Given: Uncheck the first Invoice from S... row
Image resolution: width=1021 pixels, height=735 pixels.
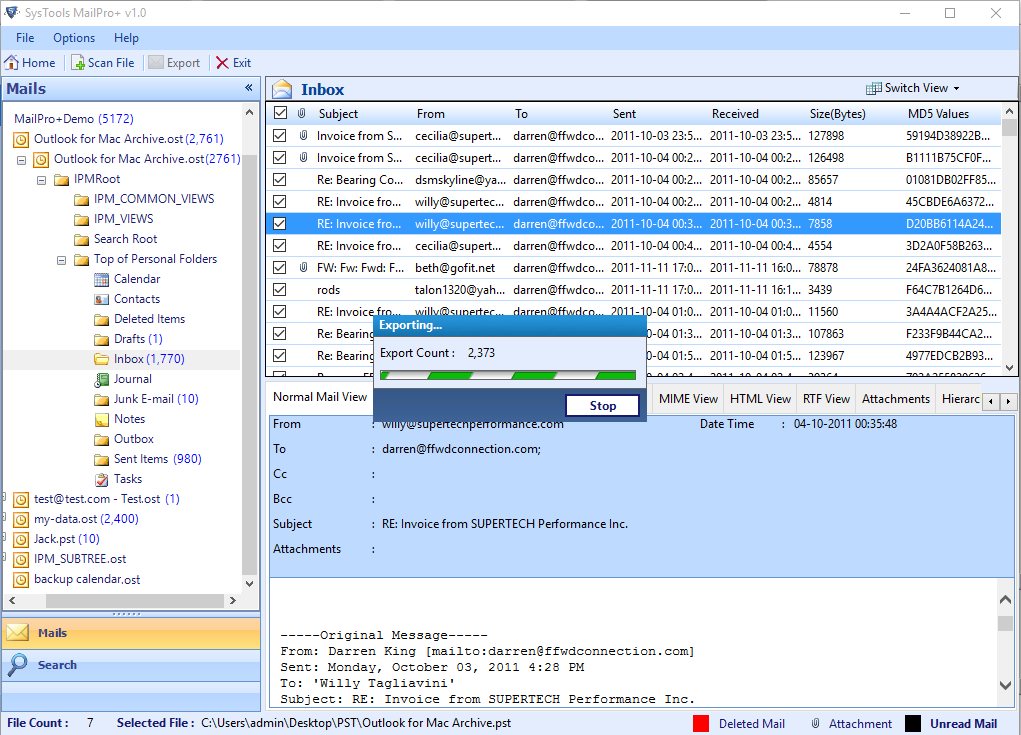Looking at the screenshot, I should (x=279, y=135).
